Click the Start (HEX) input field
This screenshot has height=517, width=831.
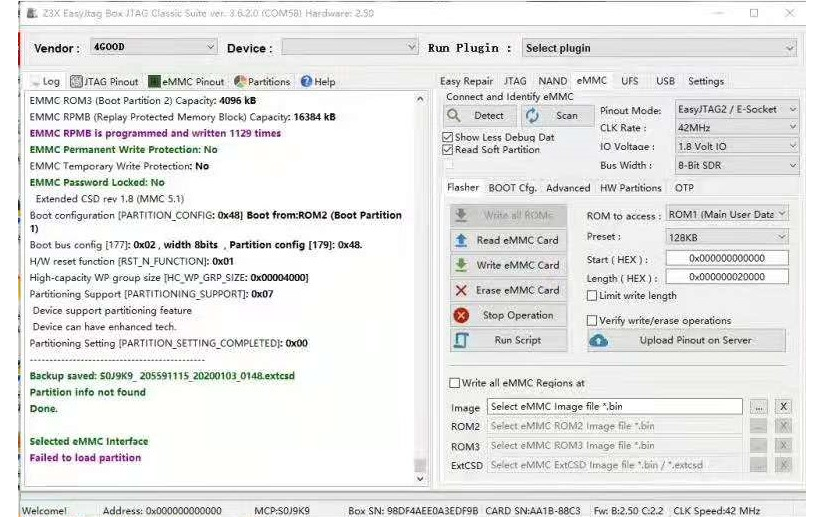(x=727, y=258)
